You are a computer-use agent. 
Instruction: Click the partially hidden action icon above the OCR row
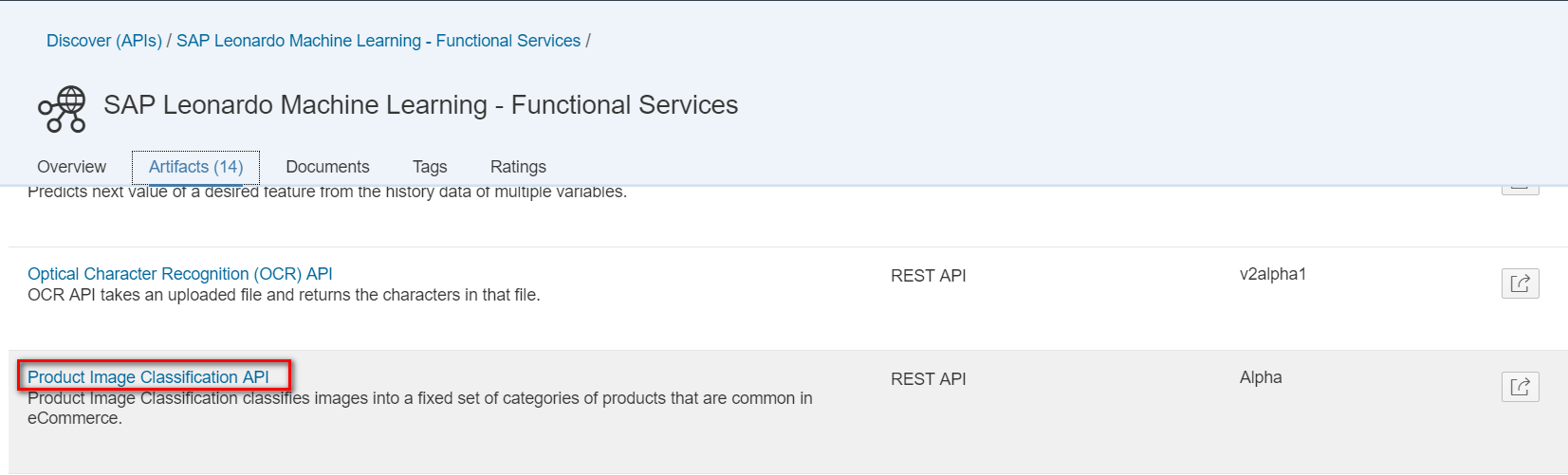coord(1520,189)
